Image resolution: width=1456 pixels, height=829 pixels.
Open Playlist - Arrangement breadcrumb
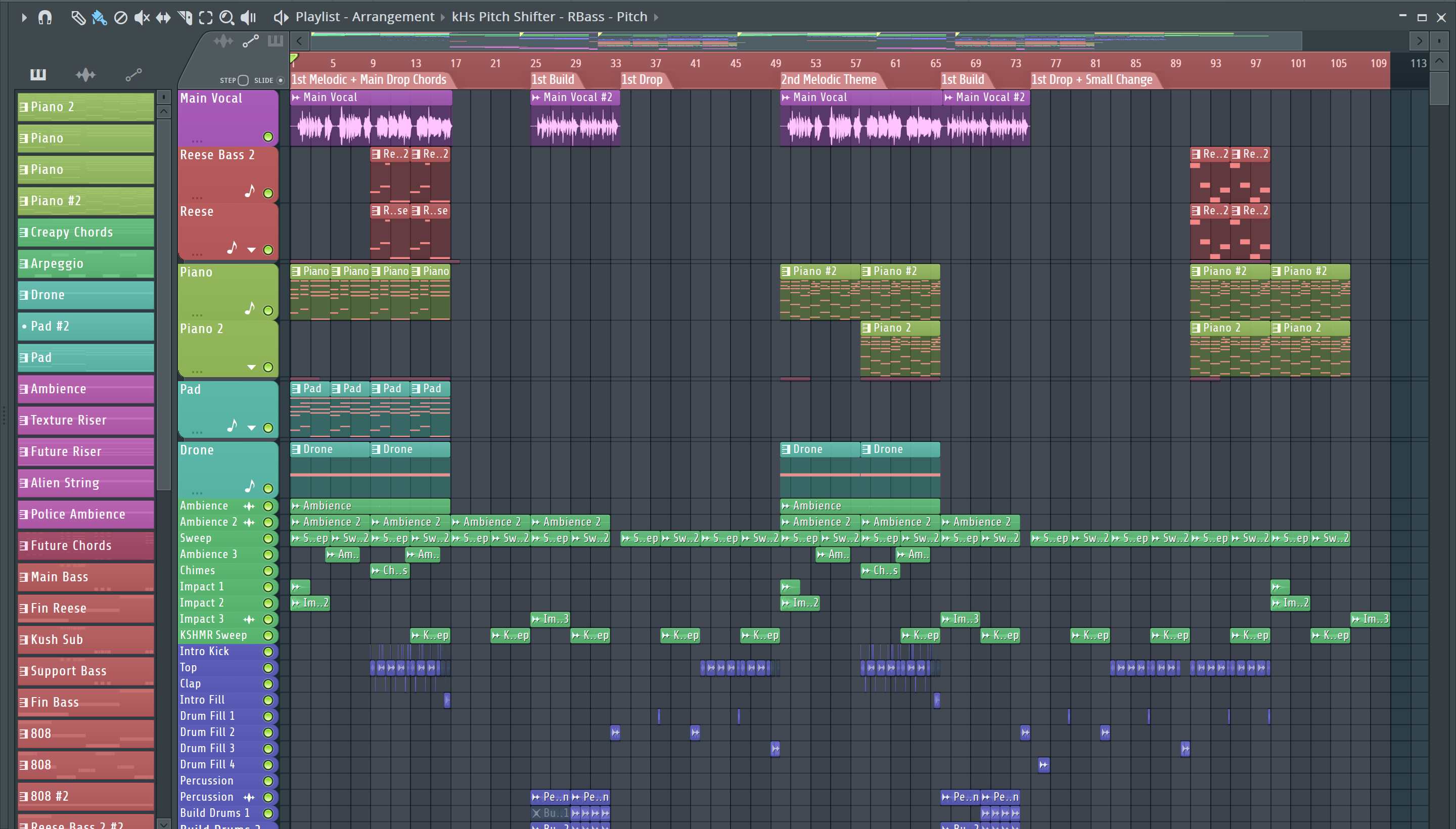[x=365, y=17]
